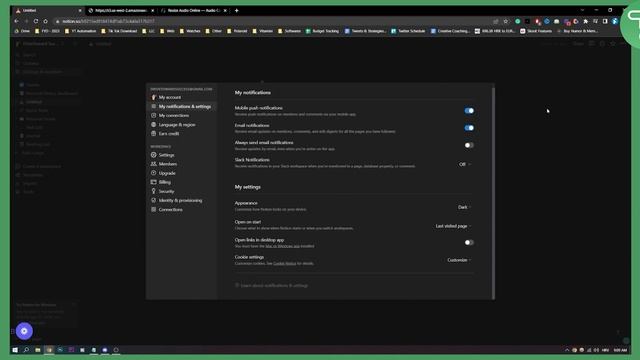
Task: Click the Members people icon
Action: click(153, 164)
